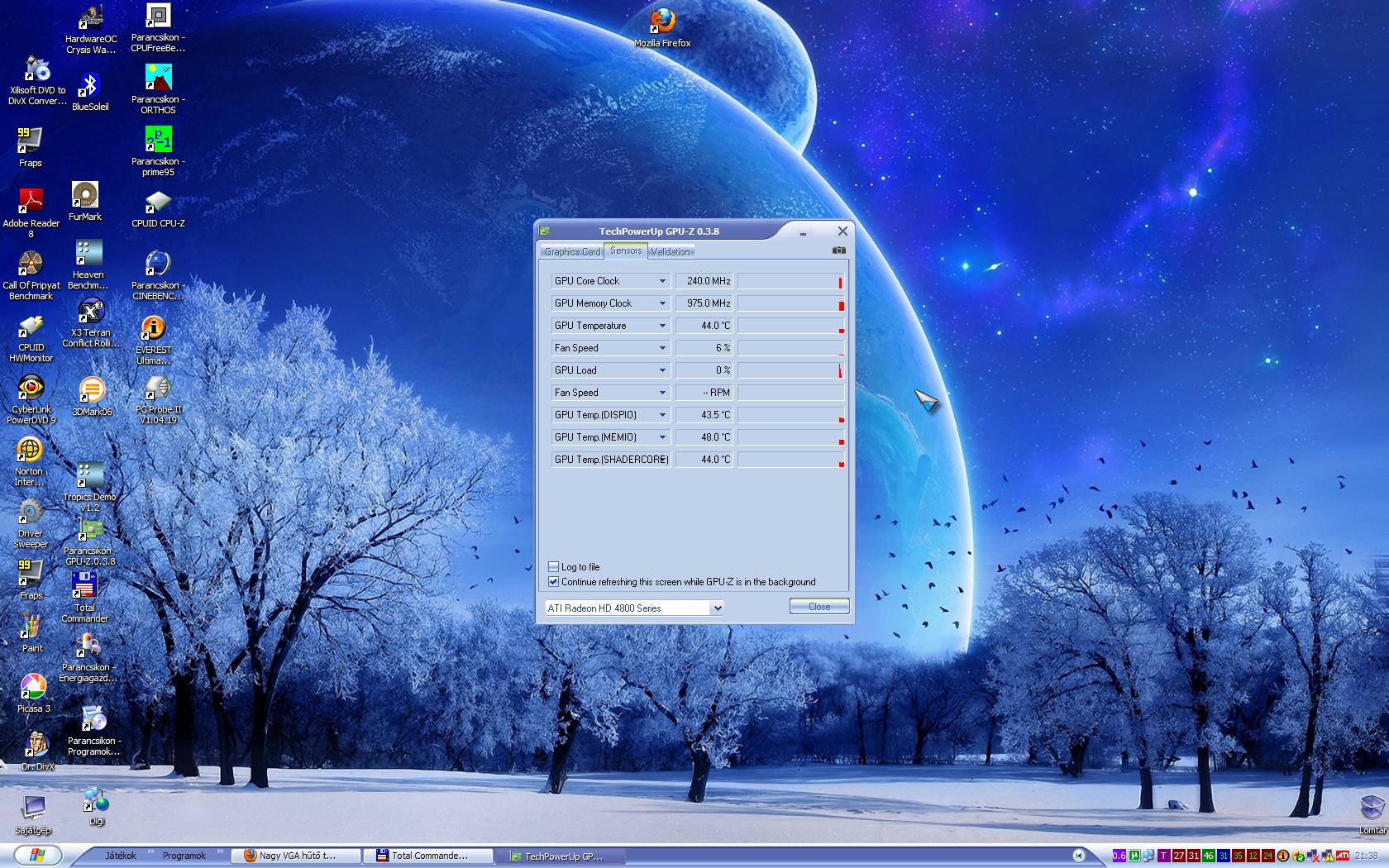The width and height of the screenshot is (1389, 868).
Task: Click the 975.0 MHz memory clock value
Action: coord(704,303)
